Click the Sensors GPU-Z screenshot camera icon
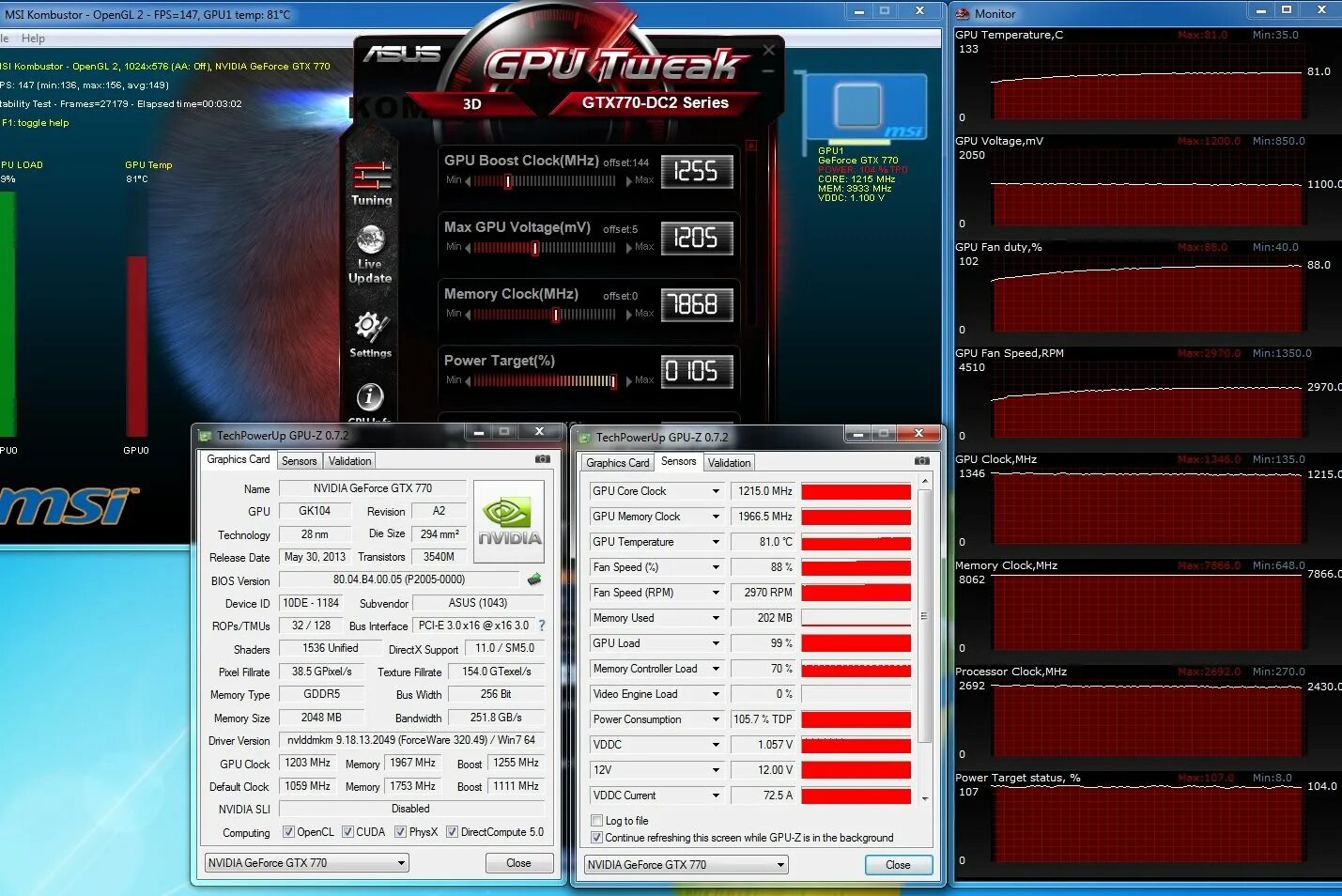This screenshot has height=896, width=1342. [x=922, y=461]
